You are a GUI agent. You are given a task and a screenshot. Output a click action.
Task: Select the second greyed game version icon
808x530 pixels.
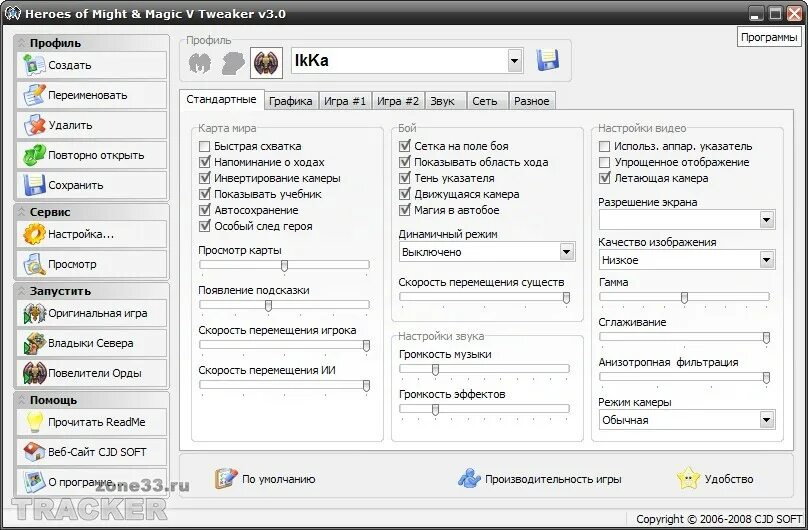(x=233, y=63)
